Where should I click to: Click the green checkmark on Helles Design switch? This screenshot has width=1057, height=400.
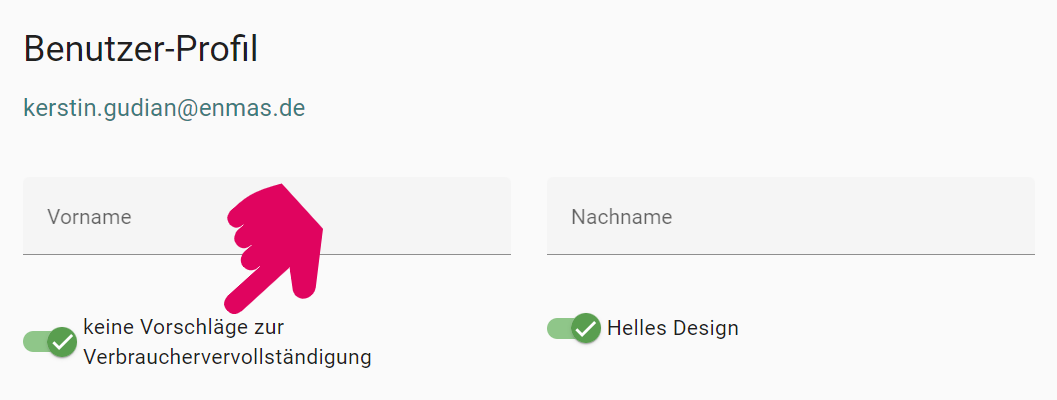click(x=585, y=328)
